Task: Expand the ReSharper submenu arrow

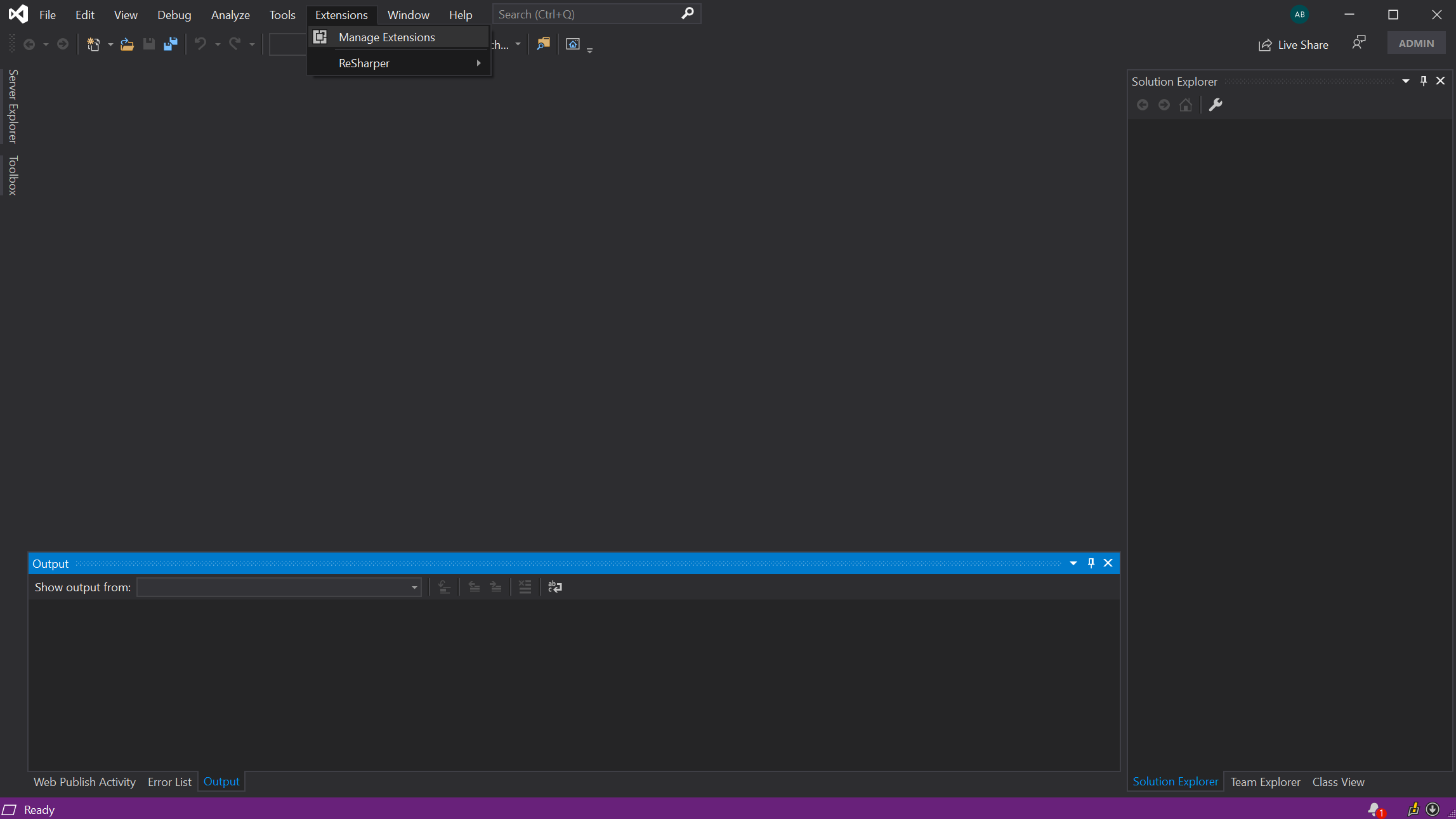Action: (x=478, y=63)
